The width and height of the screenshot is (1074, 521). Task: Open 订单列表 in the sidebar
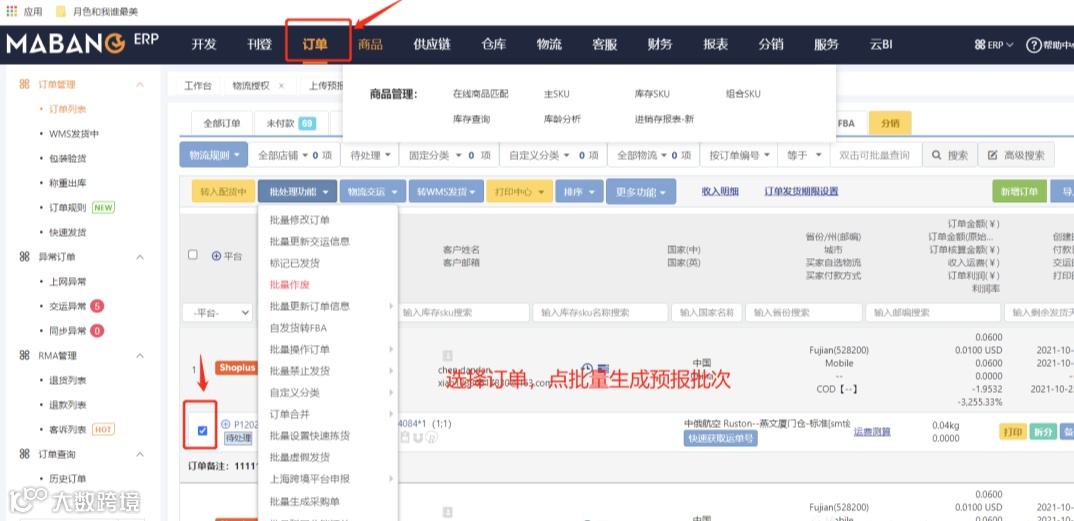click(68, 109)
